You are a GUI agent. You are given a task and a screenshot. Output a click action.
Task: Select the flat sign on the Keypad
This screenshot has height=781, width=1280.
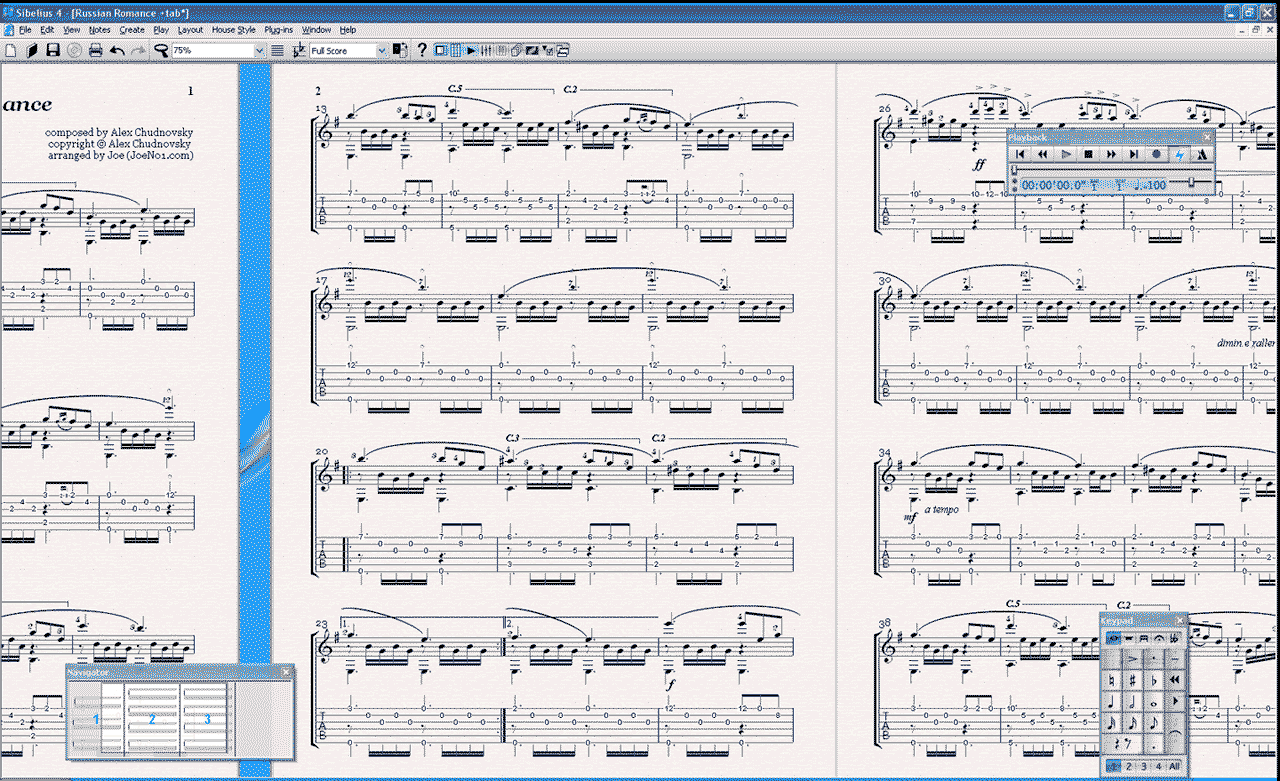click(1154, 680)
